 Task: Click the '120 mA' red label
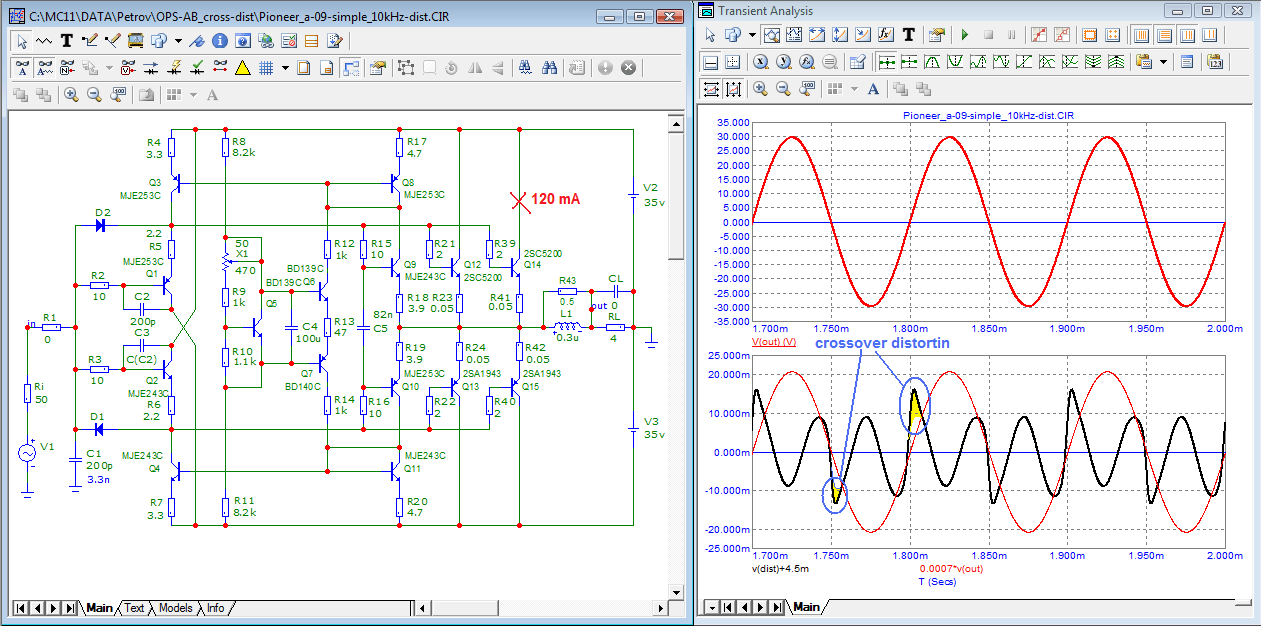pyautogui.click(x=555, y=199)
